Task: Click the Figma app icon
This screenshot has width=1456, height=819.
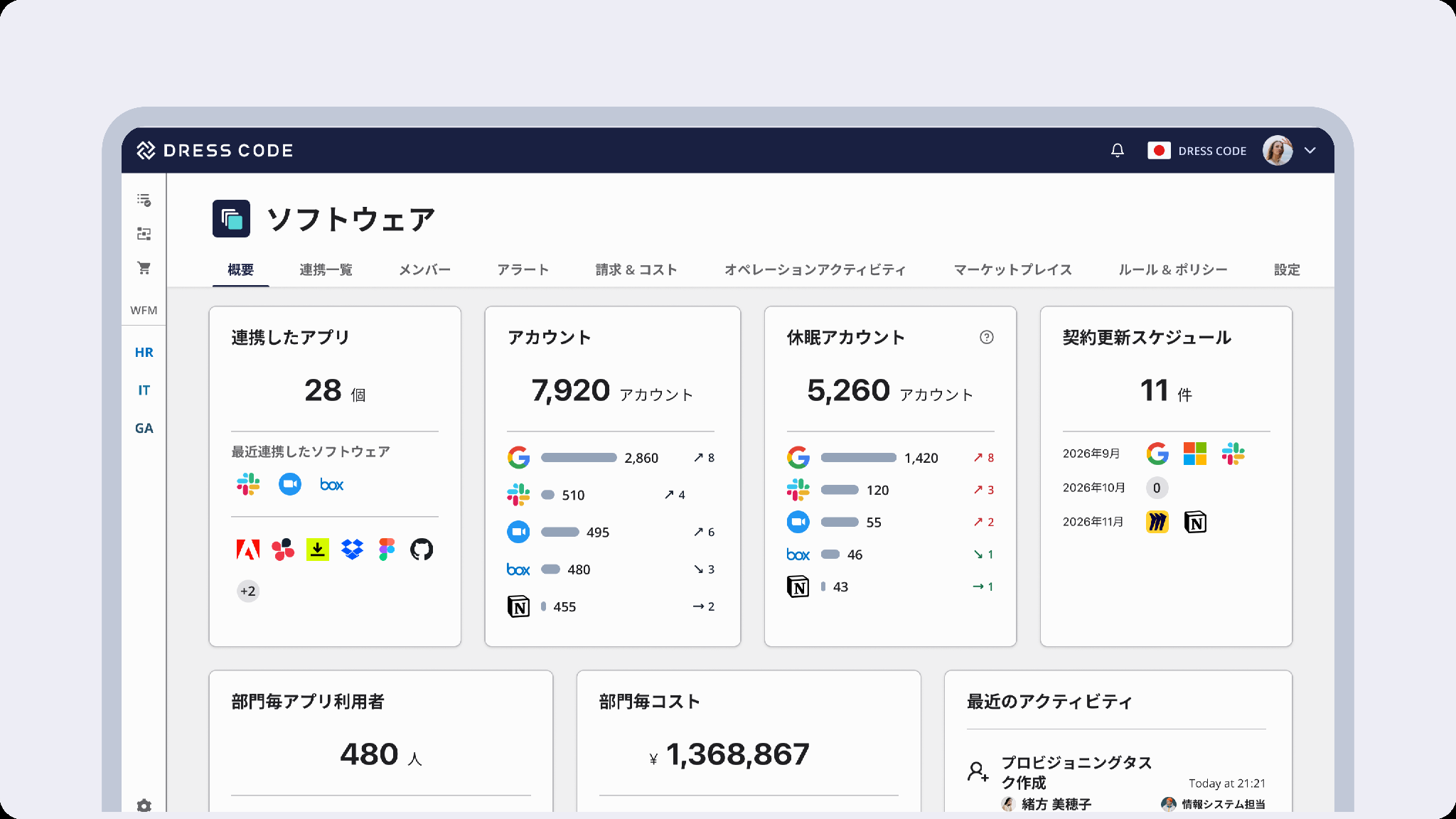Action: [387, 550]
